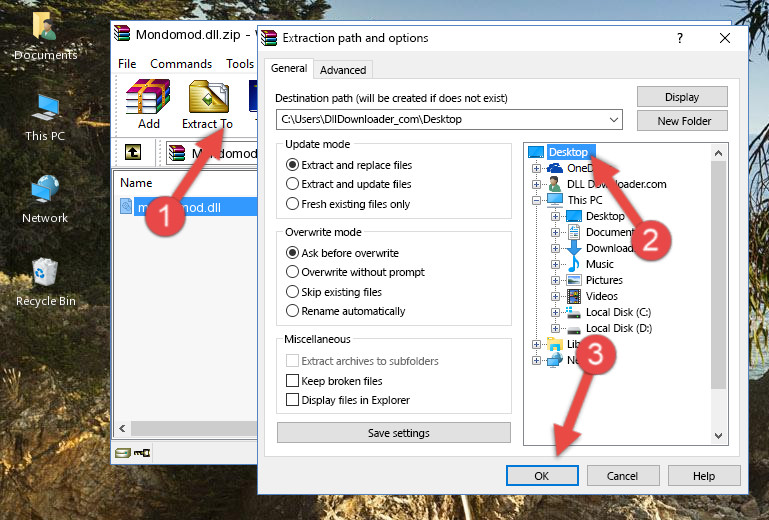Select the top Desktop node in tree
This screenshot has height=520, width=769.
click(568, 152)
